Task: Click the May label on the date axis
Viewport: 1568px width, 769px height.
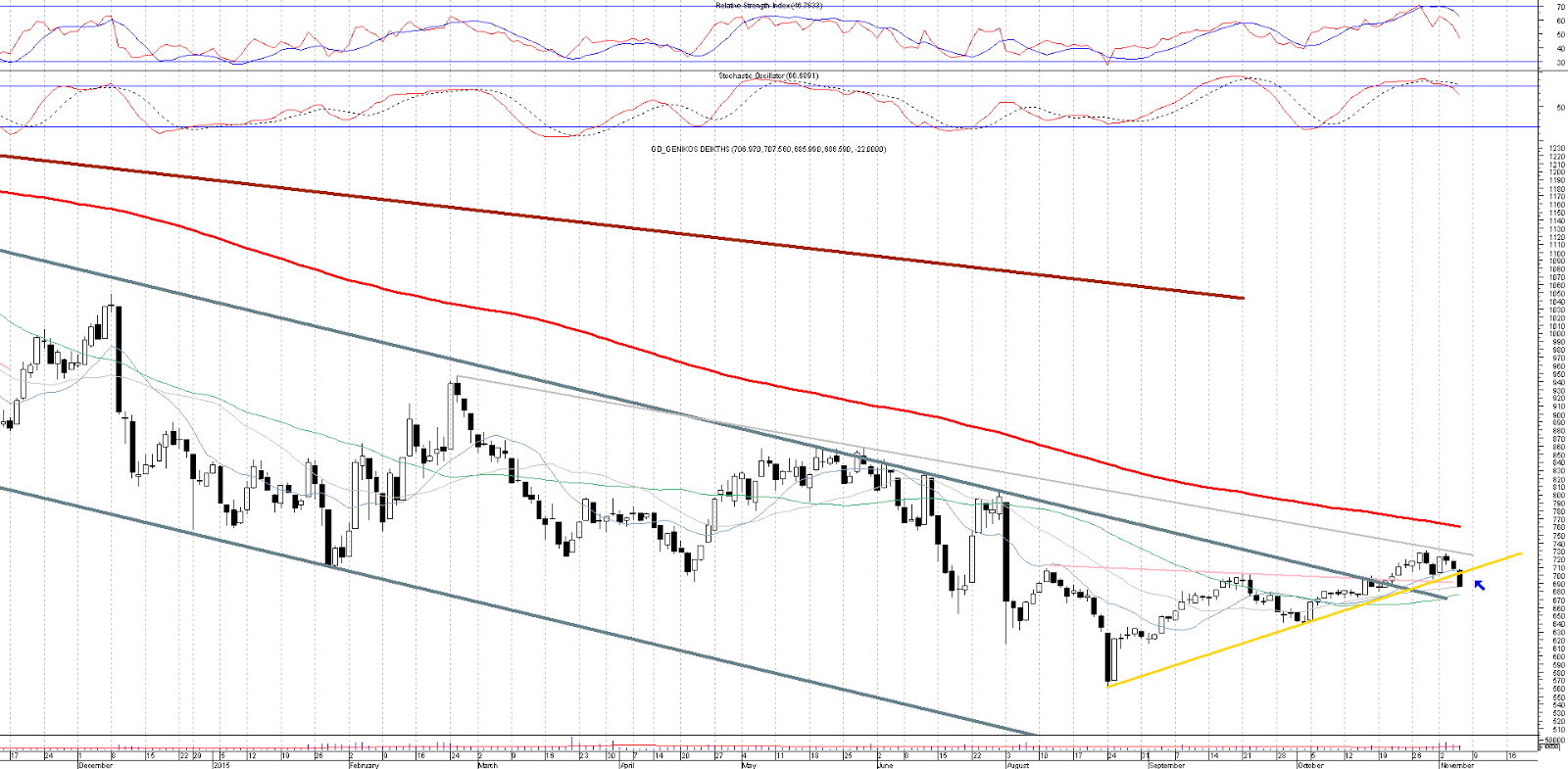Action: click(749, 765)
